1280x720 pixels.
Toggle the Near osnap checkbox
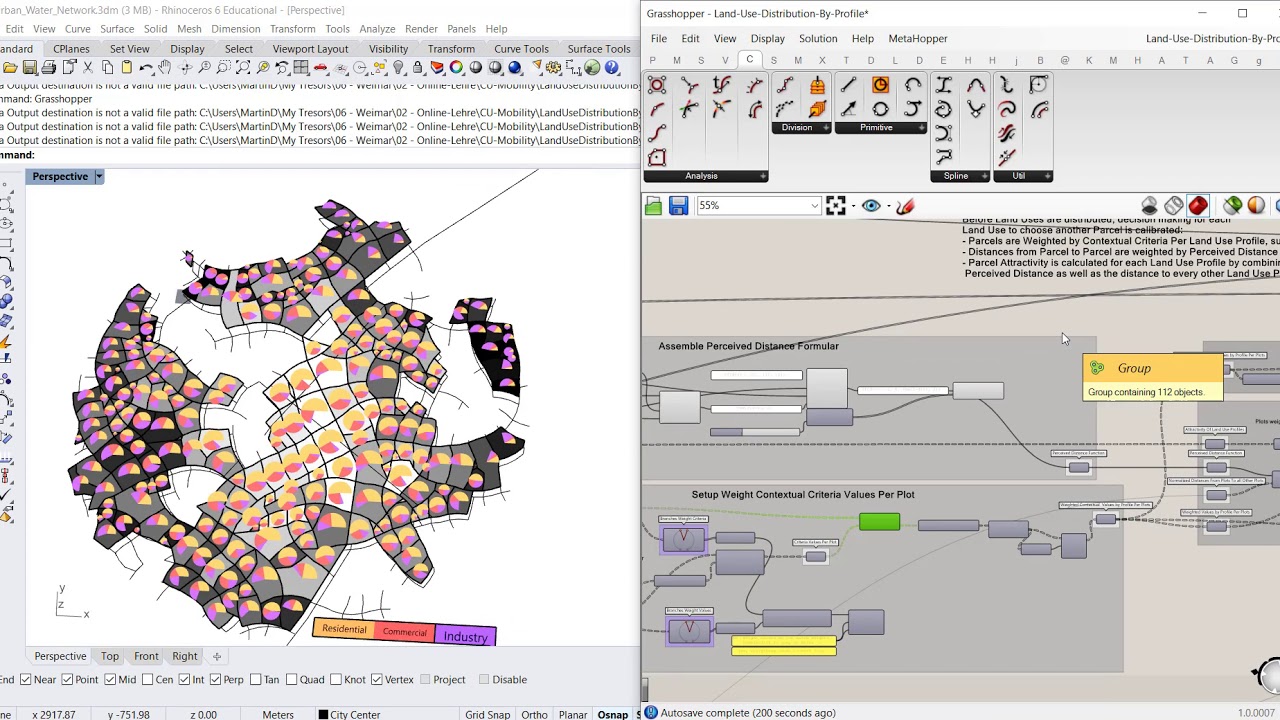(x=25, y=680)
